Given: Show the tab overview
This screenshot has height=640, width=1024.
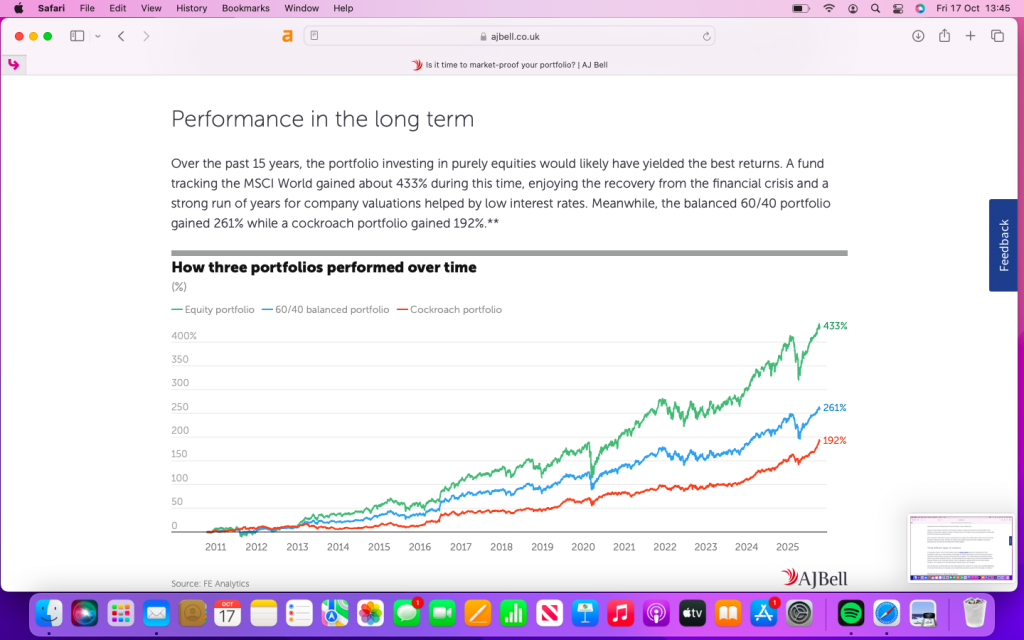Looking at the screenshot, I should point(997,36).
